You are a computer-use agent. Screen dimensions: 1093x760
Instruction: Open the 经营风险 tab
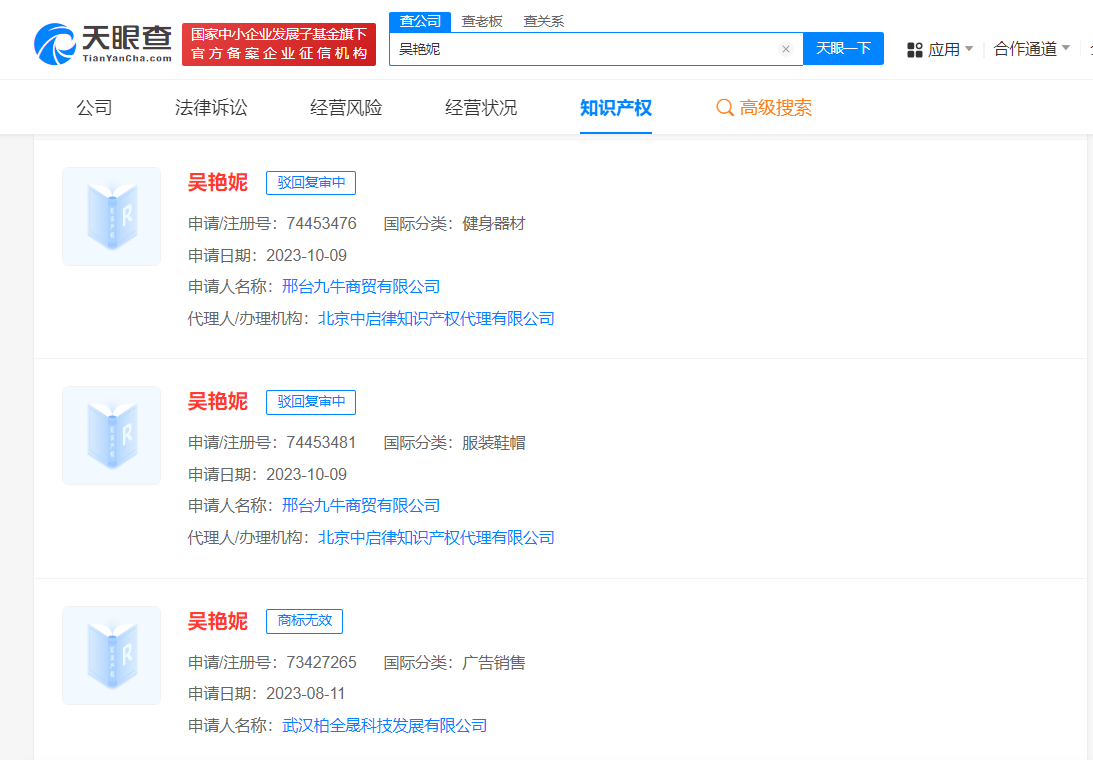346,108
